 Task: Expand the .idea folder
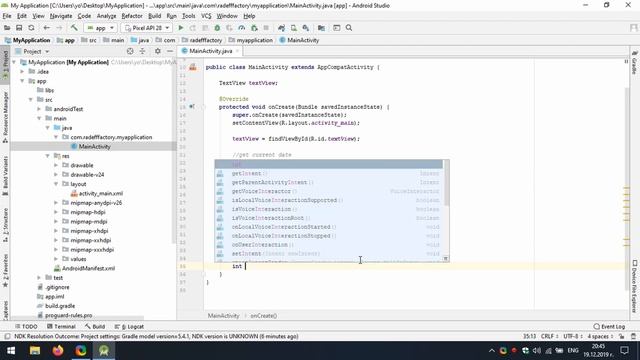click(22, 71)
